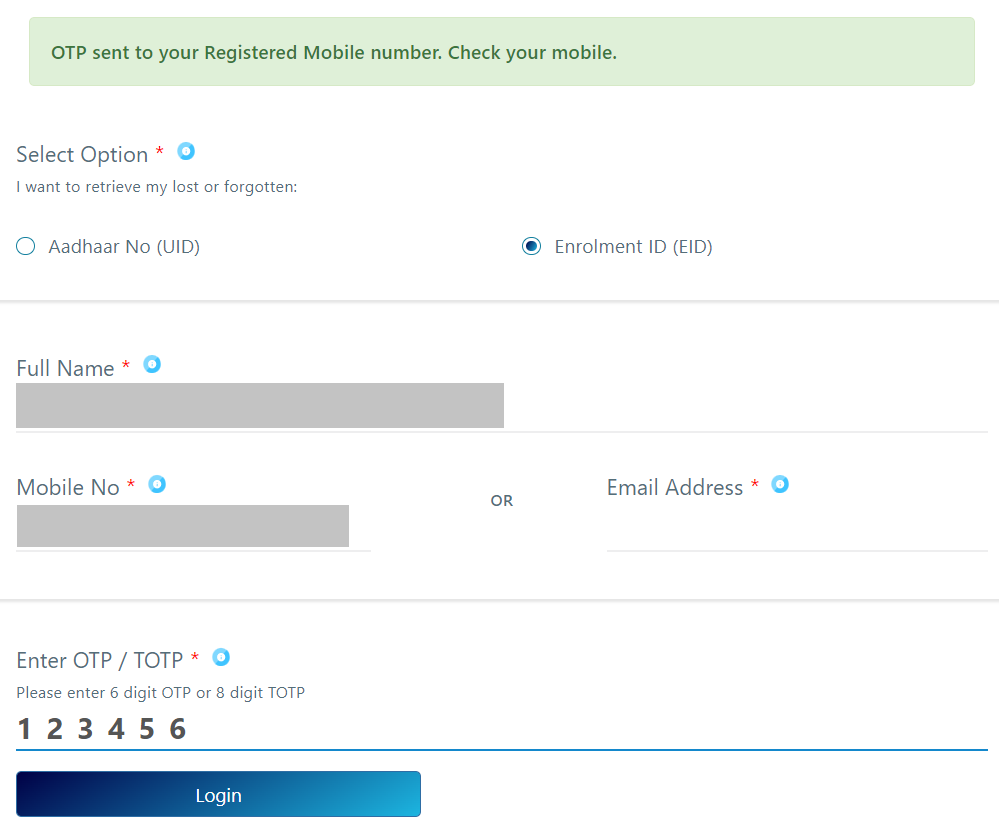Viewport: 999px width, 835px height.
Task: Click the "Email Address" field label
Action: [675, 488]
